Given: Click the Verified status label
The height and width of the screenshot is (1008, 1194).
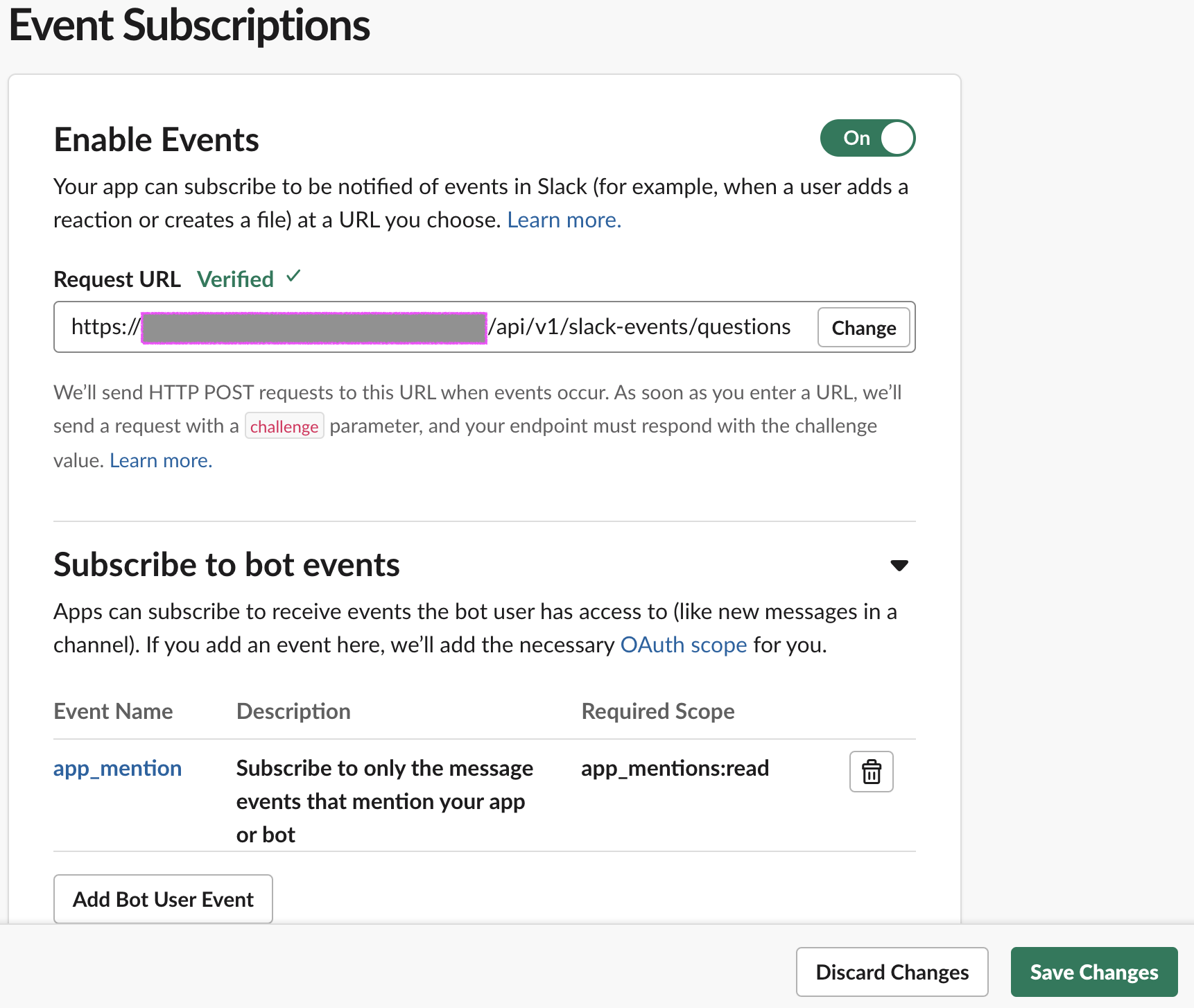Looking at the screenshot, I should [x=235, y=279].
